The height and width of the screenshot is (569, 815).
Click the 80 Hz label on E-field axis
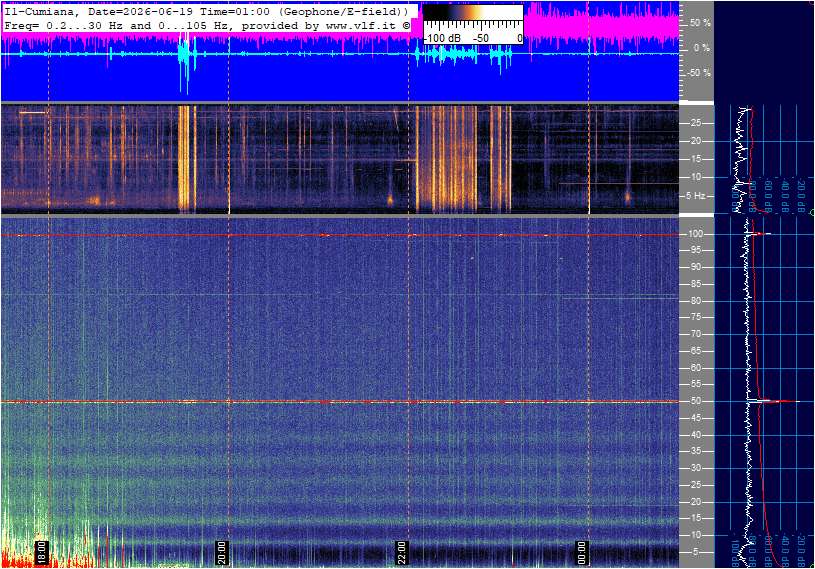pyautogui.click(x=695, y=301)
